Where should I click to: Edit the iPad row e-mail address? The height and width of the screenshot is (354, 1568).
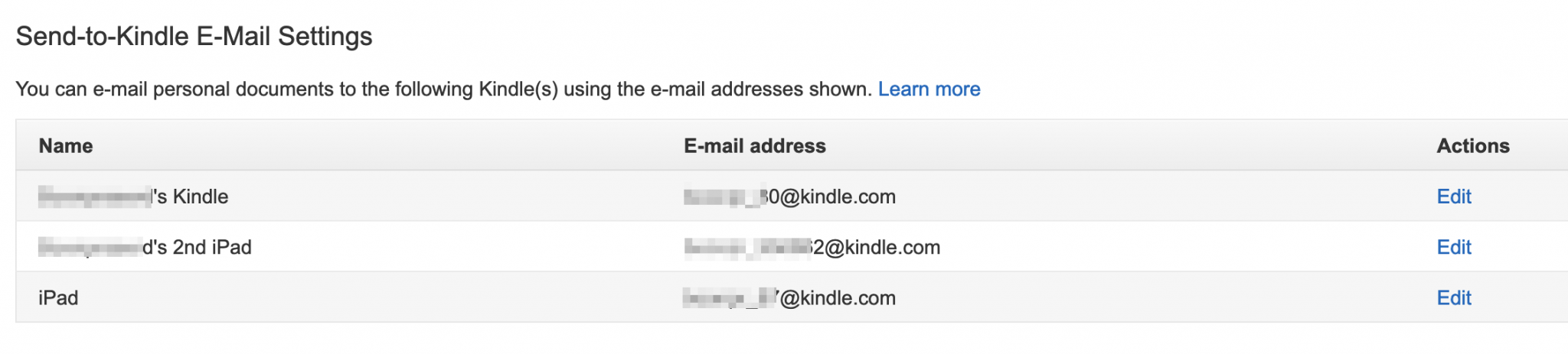pos(1454,297)
